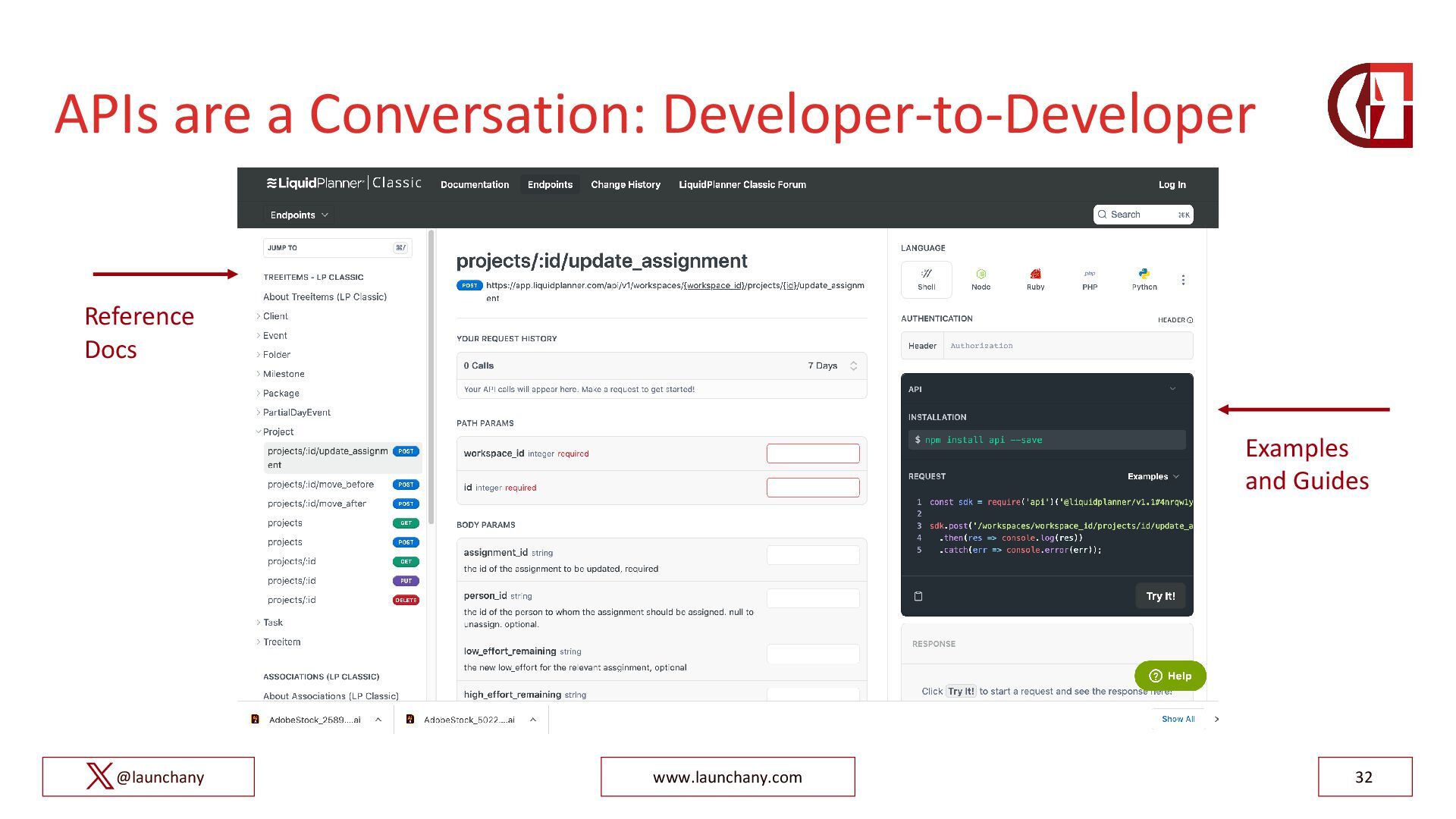Screen dimensions: 1456x819
Task: Open the Documentation nav tab
Action: (475, 184)
